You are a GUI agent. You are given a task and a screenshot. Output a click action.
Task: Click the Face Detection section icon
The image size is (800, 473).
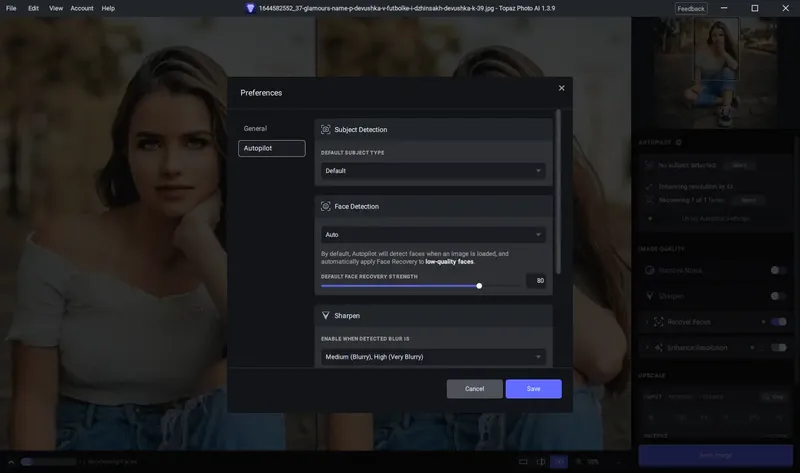tap(326, 206)
